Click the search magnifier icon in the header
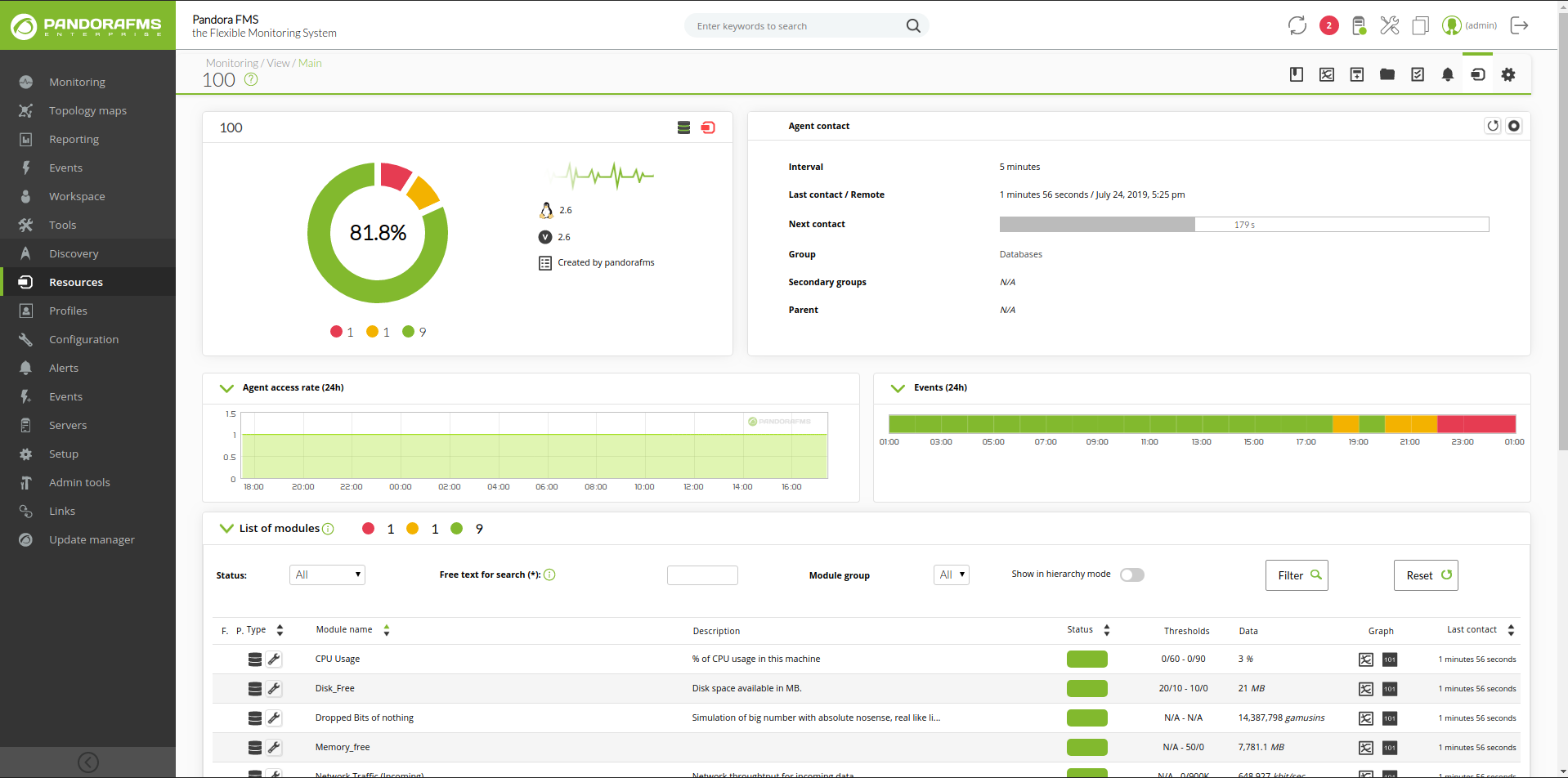 pos(913,26)
